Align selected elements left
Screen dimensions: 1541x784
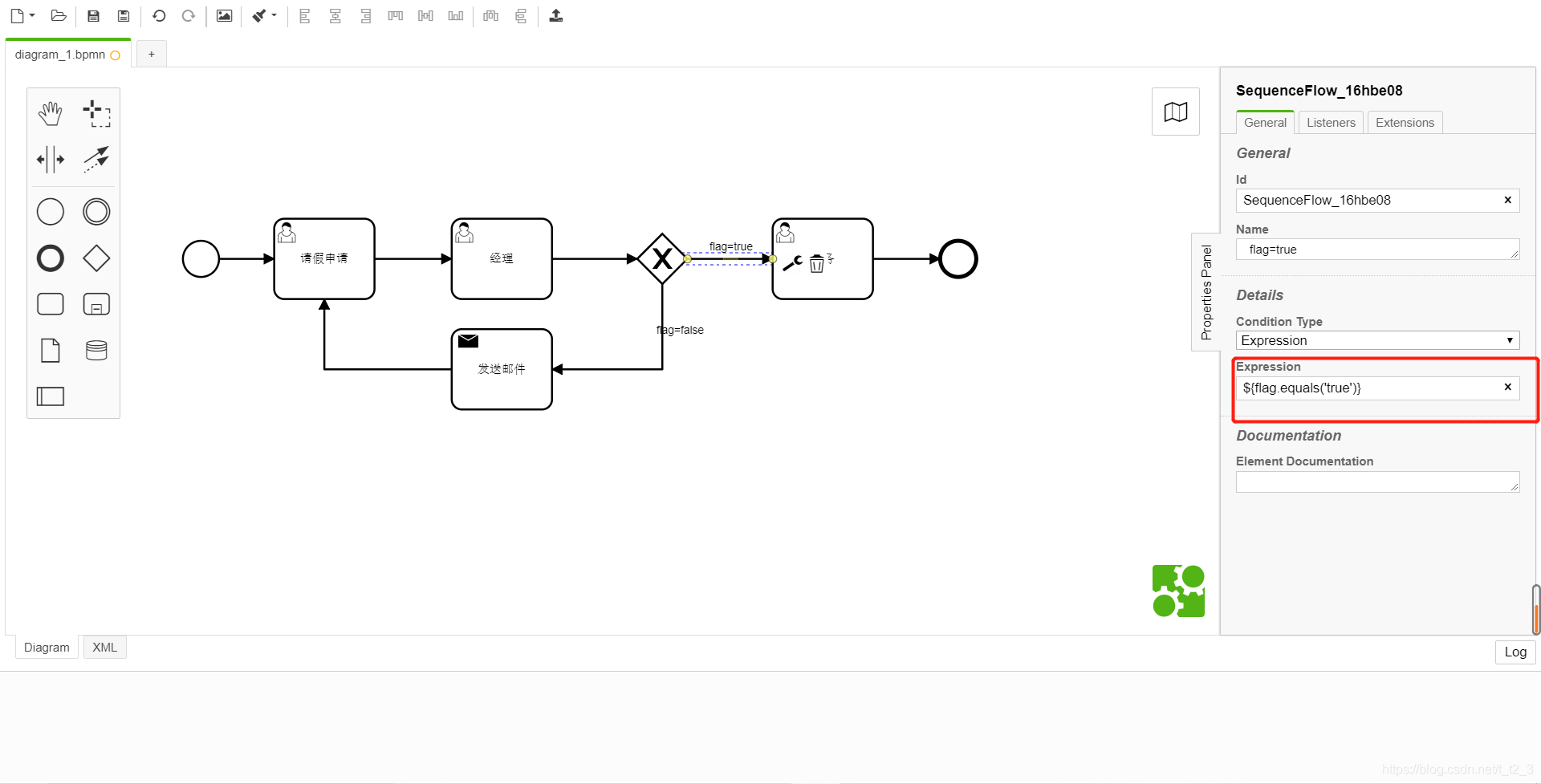(305, 16)
